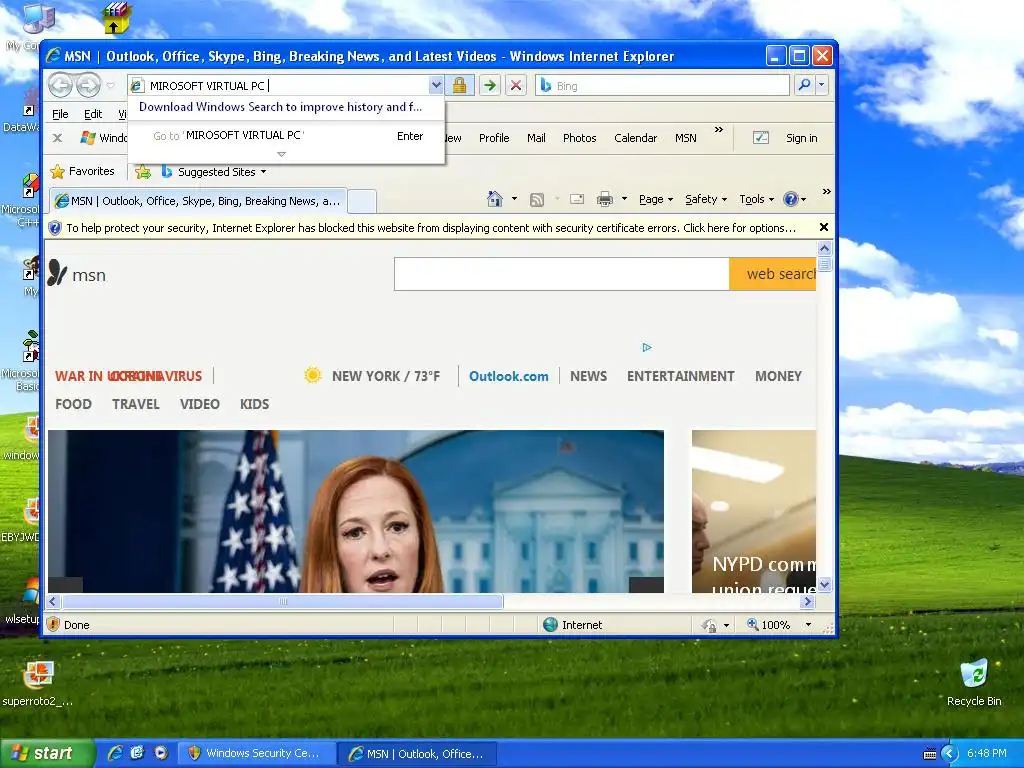Click the green Go arrow button
Image resolution: width=1024 pixels, height=768 pixels.
pyautogui.click(x=489, y=86)
